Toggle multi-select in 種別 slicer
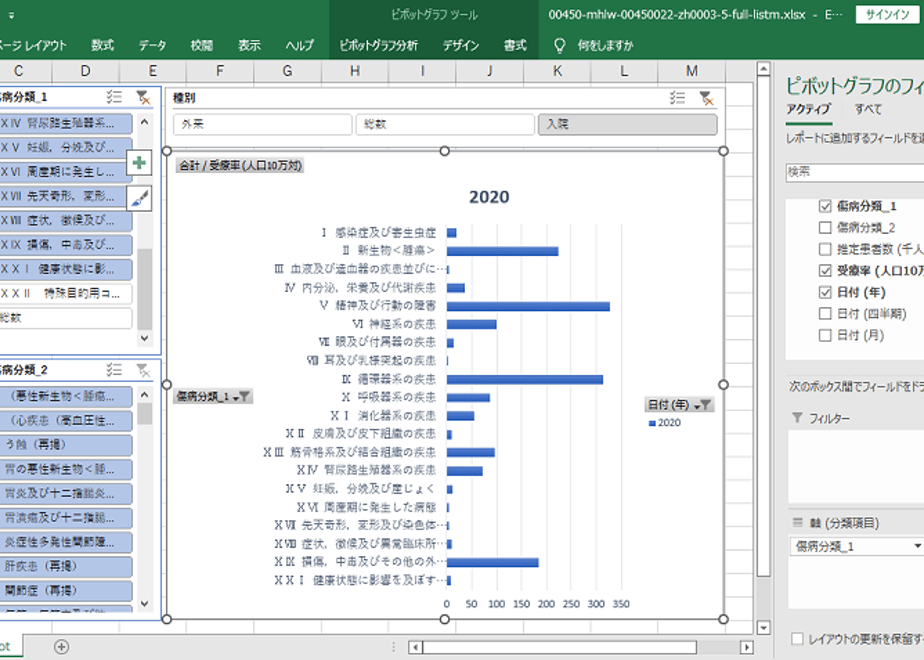Image resolution: width=924 pixels, height=660 pixels. click(677, 98)
